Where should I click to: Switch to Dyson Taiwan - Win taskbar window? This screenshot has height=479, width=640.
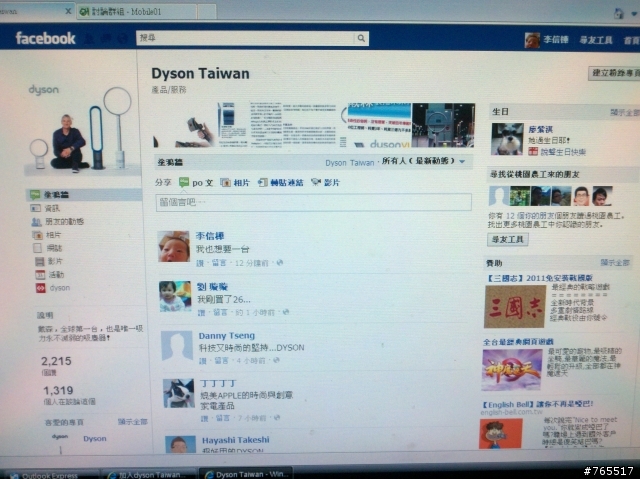[x=246, y=474]
